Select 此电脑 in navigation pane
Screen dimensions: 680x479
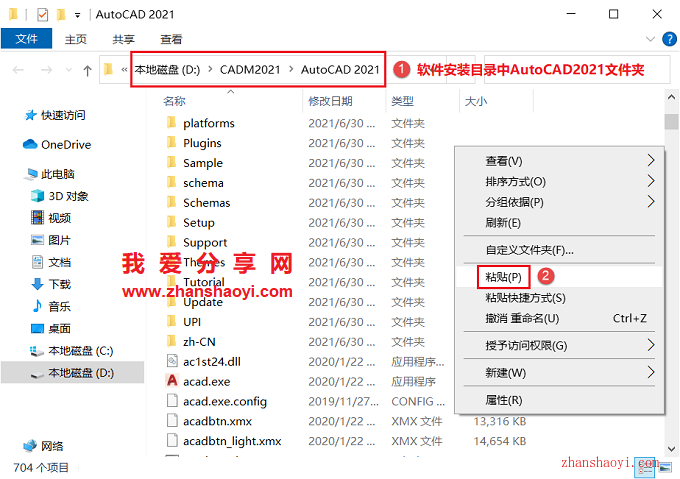coord(49,174)
